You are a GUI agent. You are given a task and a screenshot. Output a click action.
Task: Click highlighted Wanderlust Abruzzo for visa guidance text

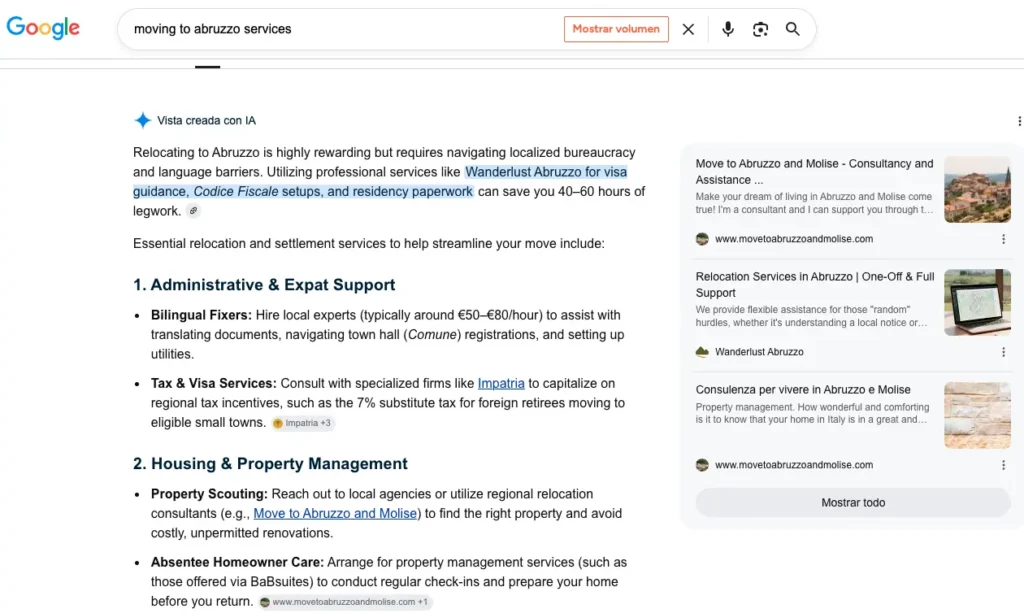546,172
